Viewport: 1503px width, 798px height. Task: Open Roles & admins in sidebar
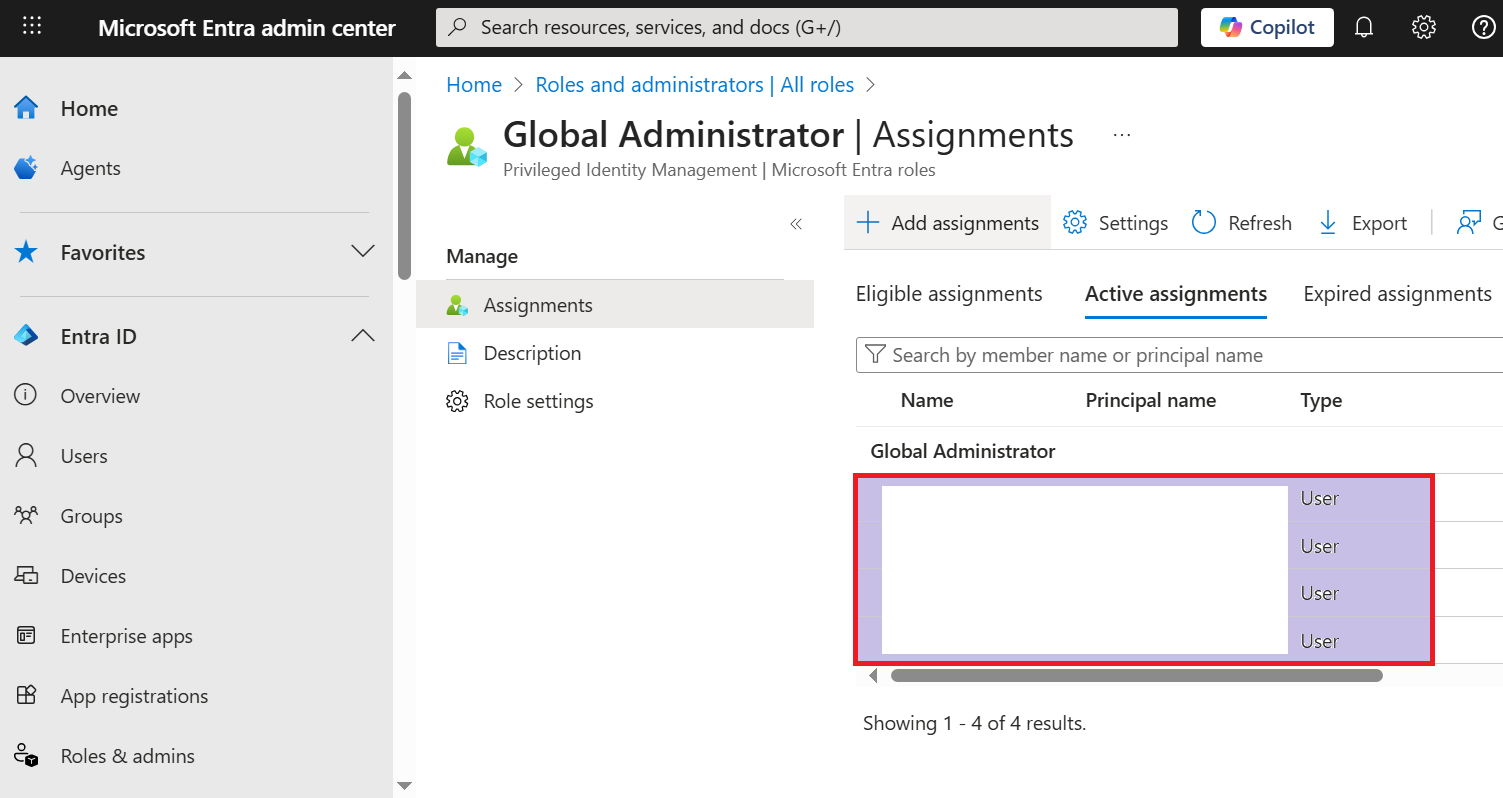click(x=127, y=756)
